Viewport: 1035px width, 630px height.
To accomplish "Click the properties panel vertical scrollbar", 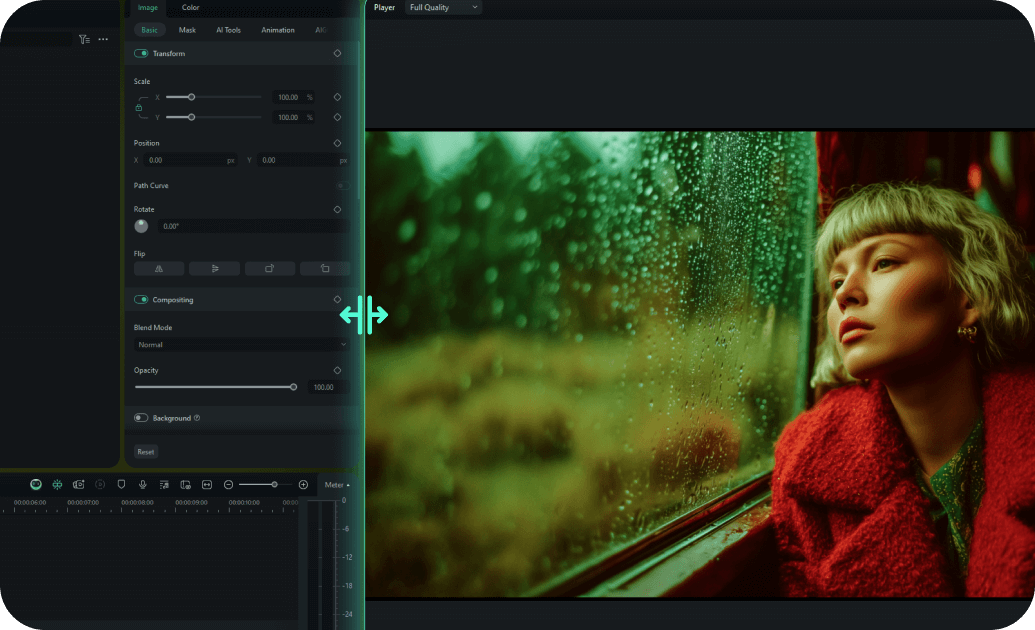I will tap(360, 122).
